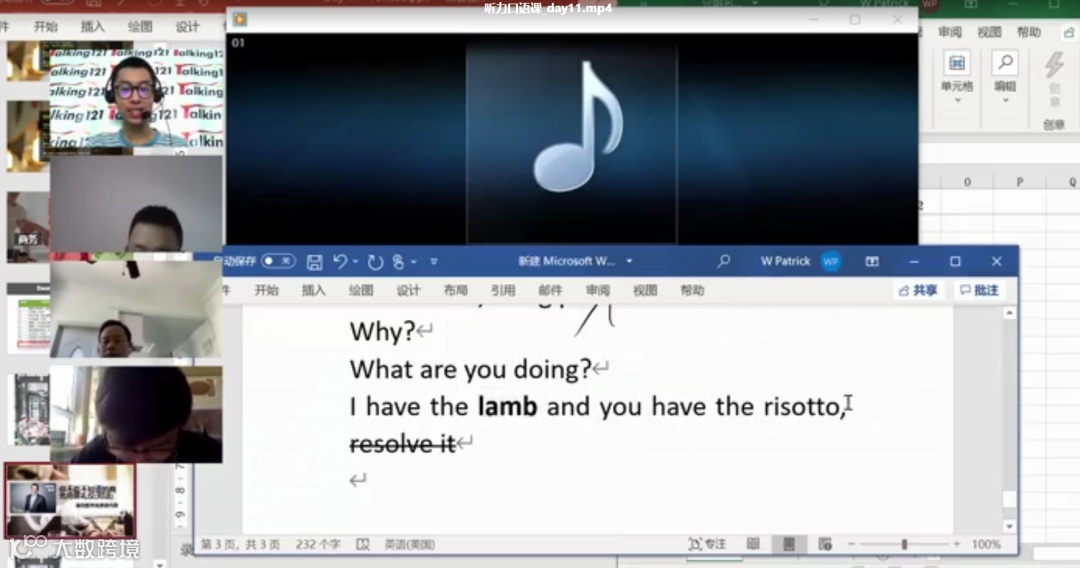The width and height of the screenshot is (1080, 568).
Task: Select column P header in Excel
Action: tap(1019, 182)
